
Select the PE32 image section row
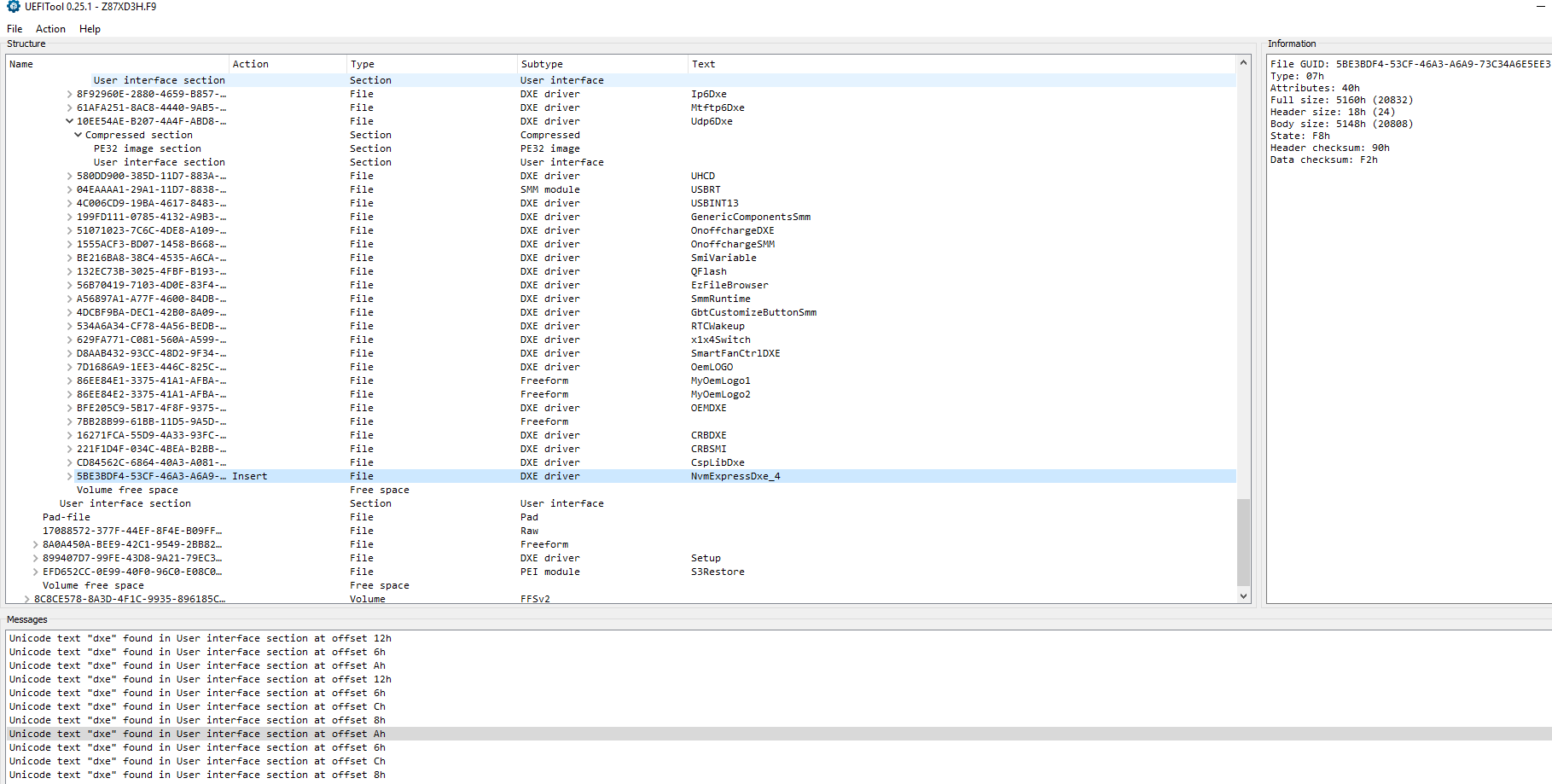click(x=621, y=149)
